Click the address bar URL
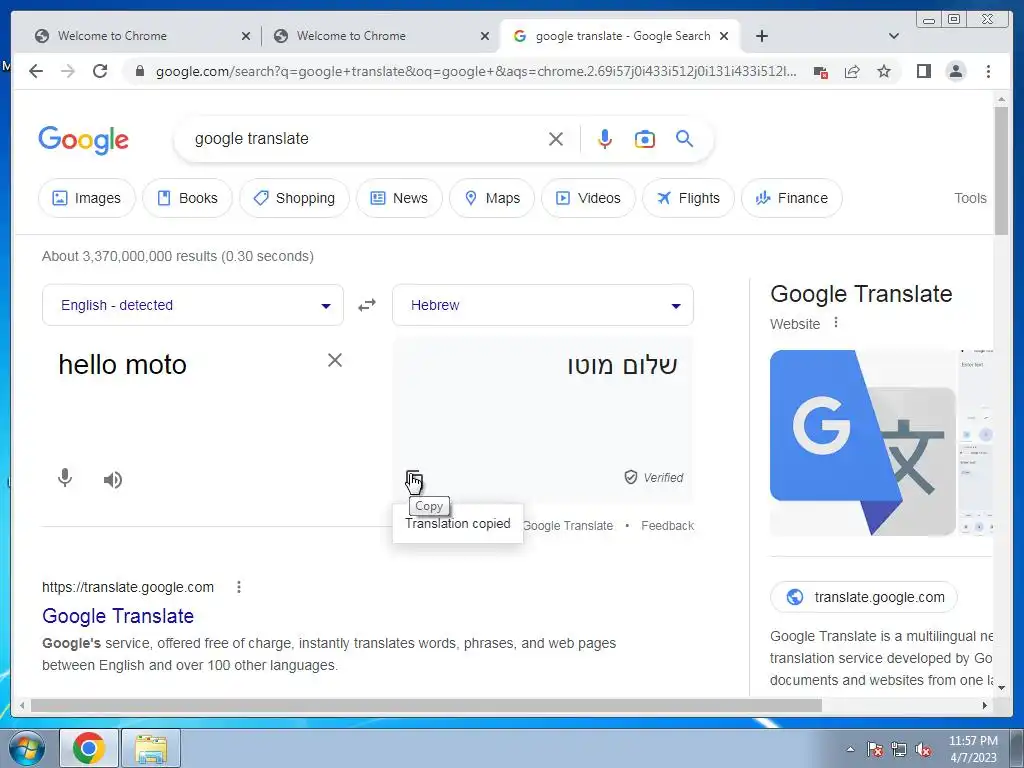The height and width of the screenshot is (768, 1024). [475, 71]
